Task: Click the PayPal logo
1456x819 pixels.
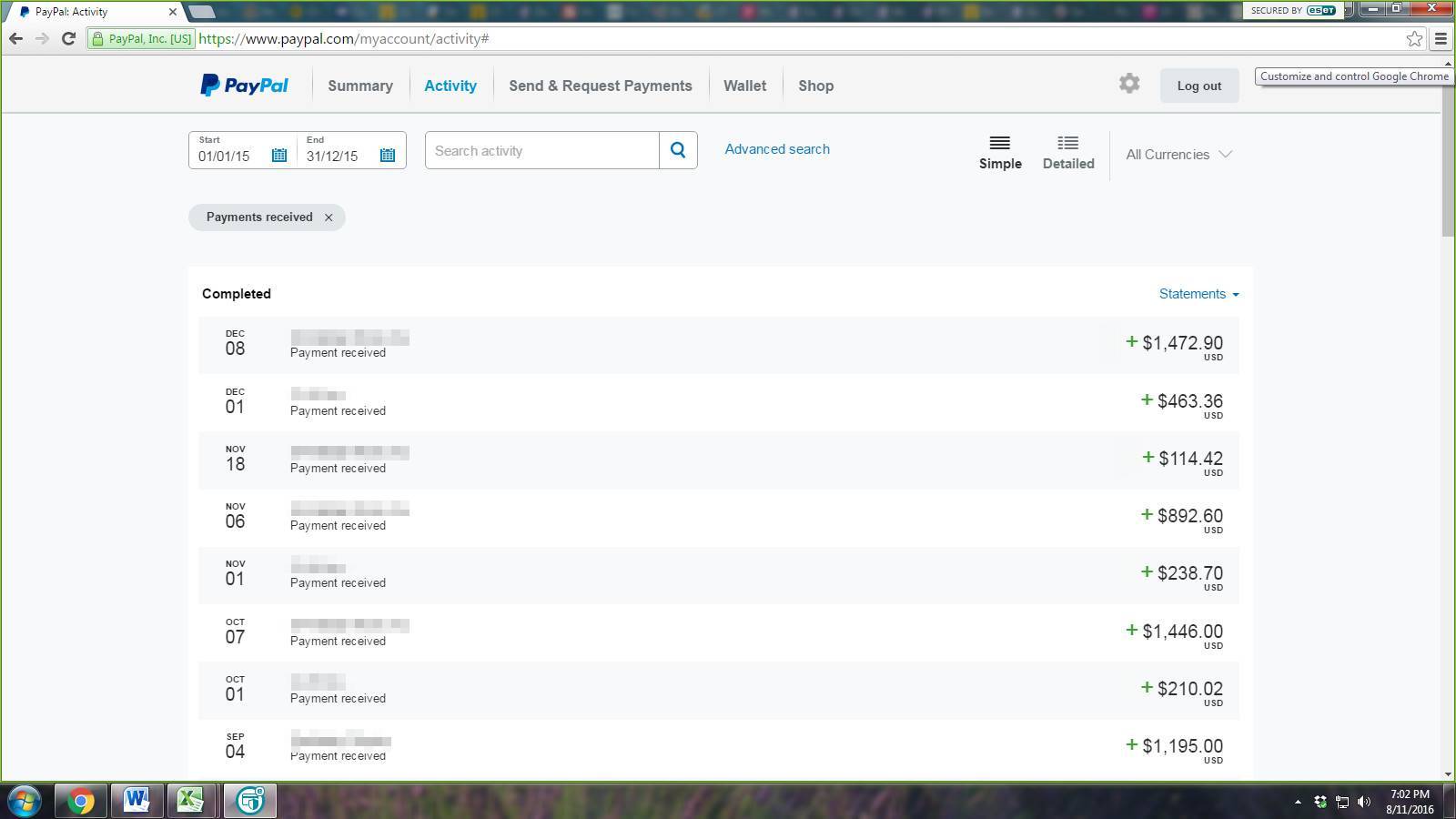Action: (244, 86)
